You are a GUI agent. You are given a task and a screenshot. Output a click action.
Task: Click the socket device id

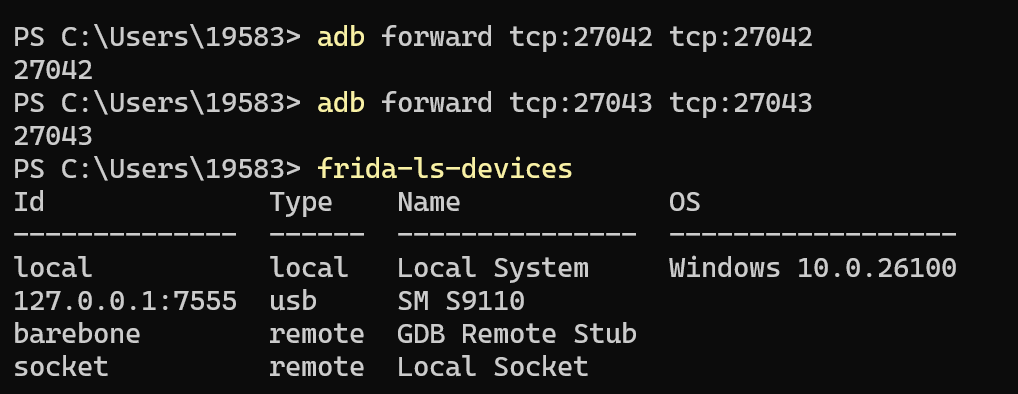[x=60, y=367]
